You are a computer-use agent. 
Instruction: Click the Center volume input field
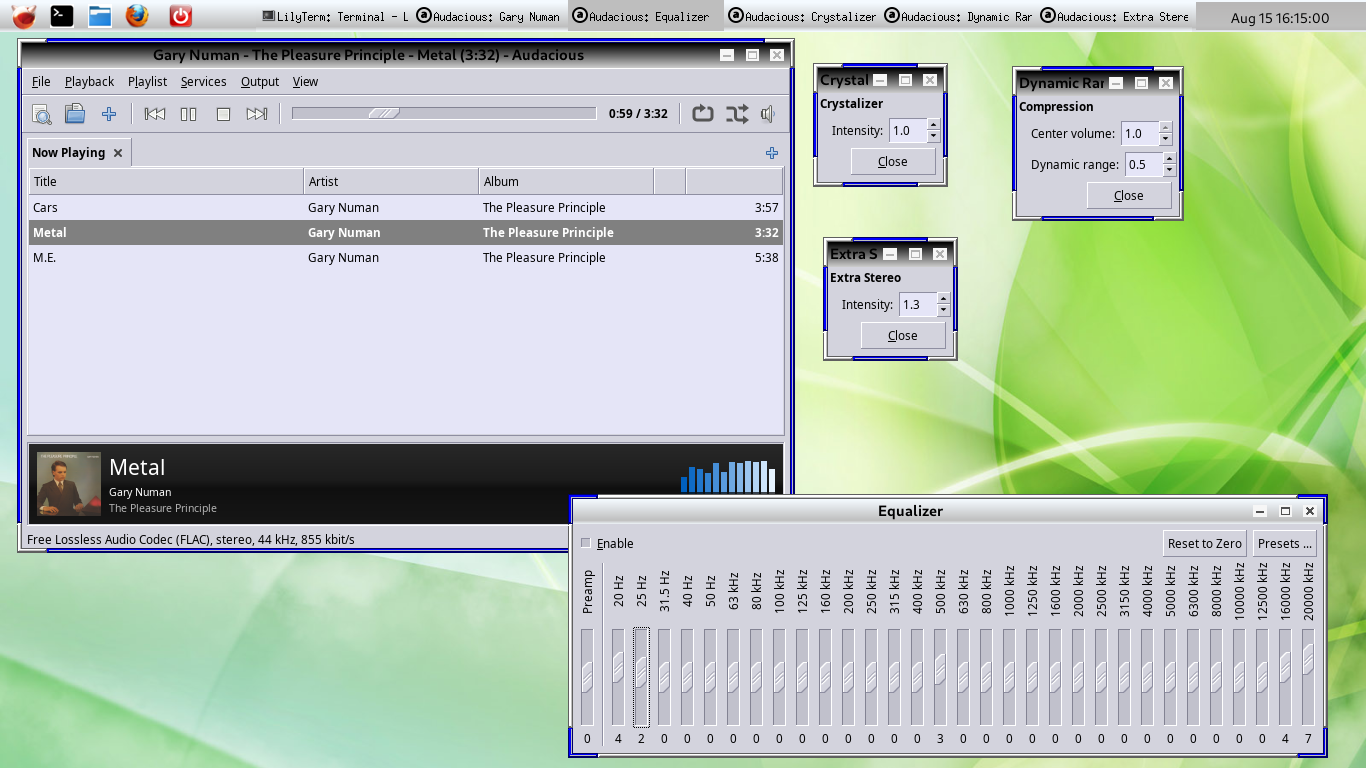coord(1140,134)
